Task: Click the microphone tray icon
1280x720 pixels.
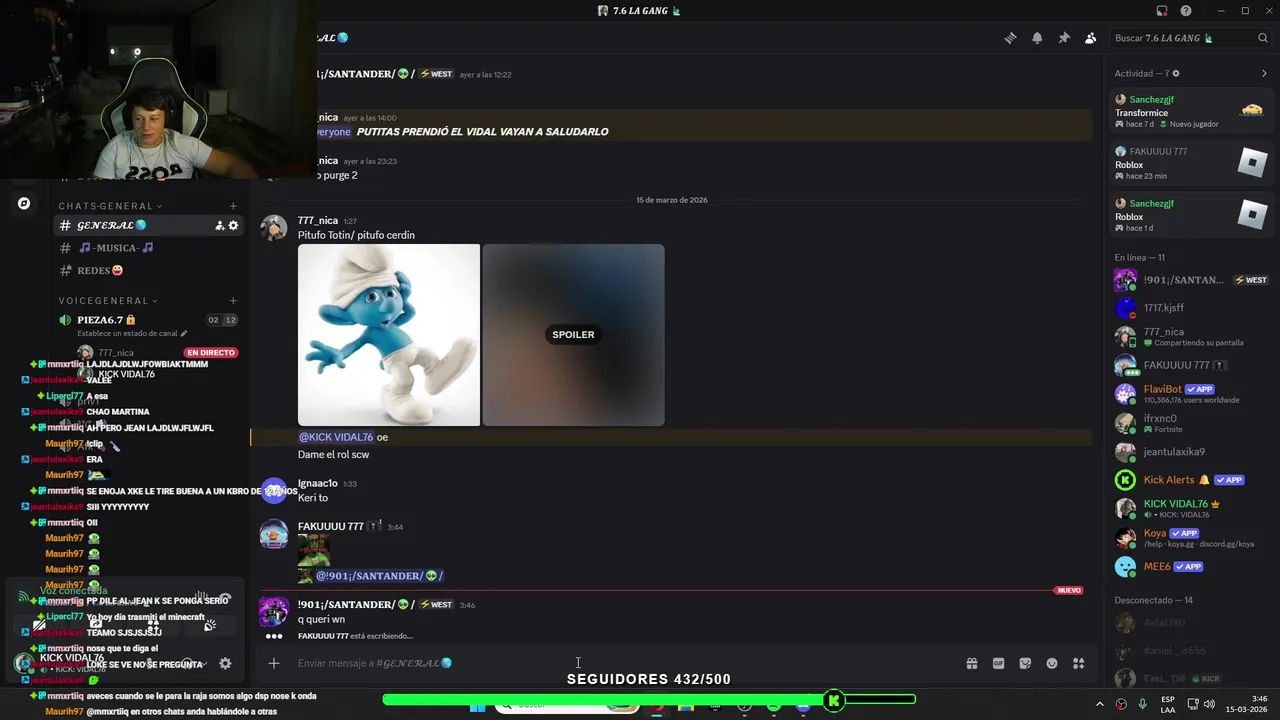Action: 1142,704
